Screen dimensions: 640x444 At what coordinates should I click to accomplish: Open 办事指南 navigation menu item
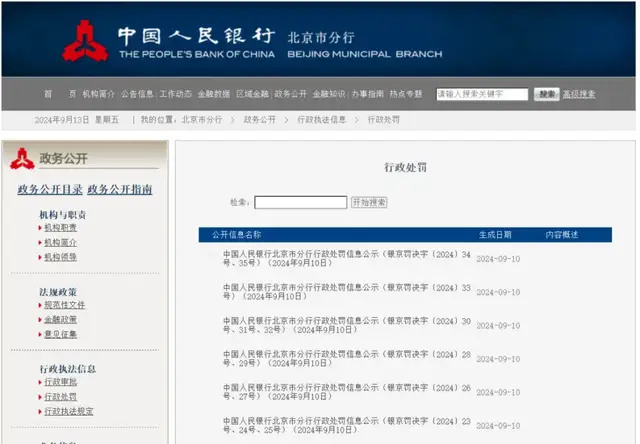click(368, 94)
